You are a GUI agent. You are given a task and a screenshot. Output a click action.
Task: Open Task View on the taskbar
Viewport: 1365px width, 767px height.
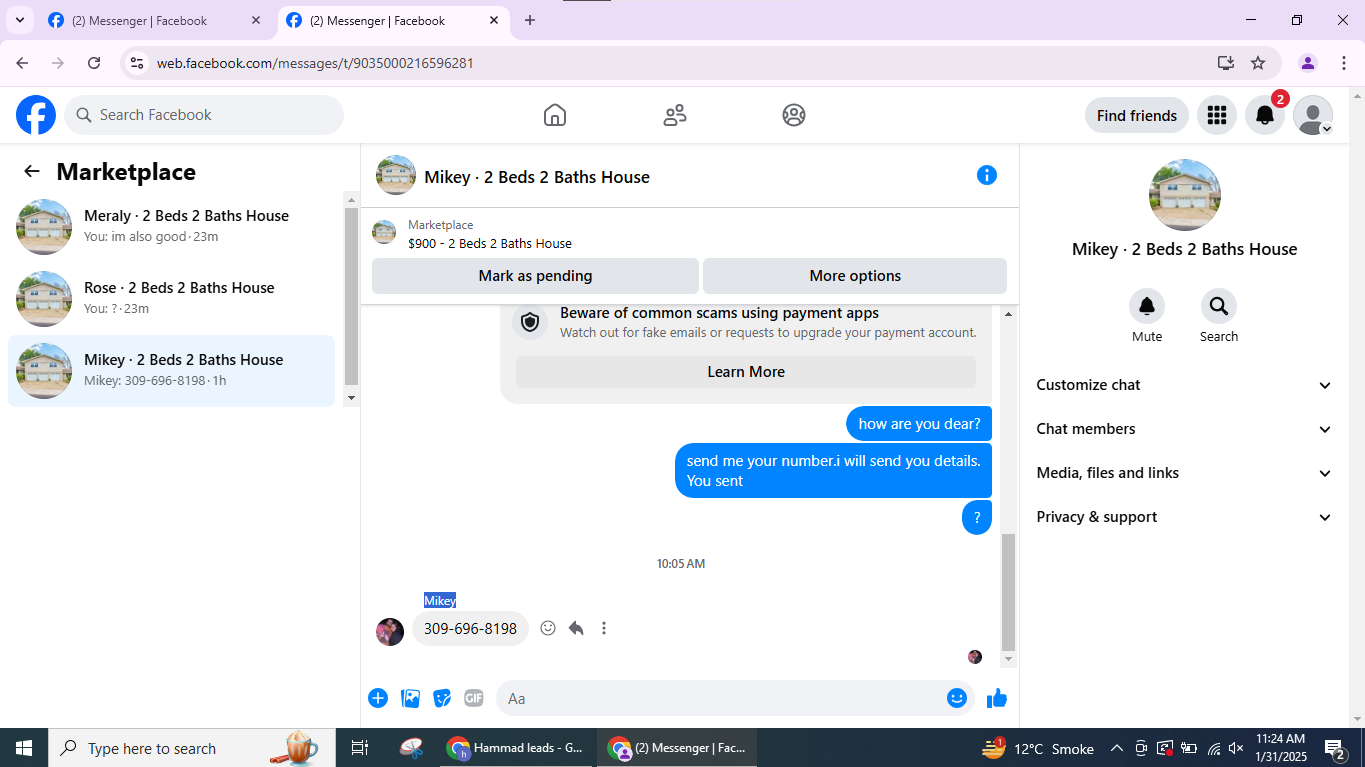pos(360,748)
